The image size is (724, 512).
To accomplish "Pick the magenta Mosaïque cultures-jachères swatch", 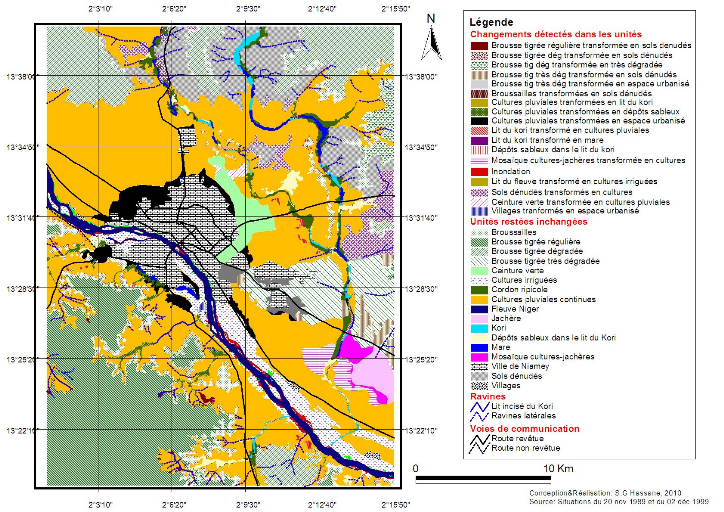I will [x=479, y=357].
